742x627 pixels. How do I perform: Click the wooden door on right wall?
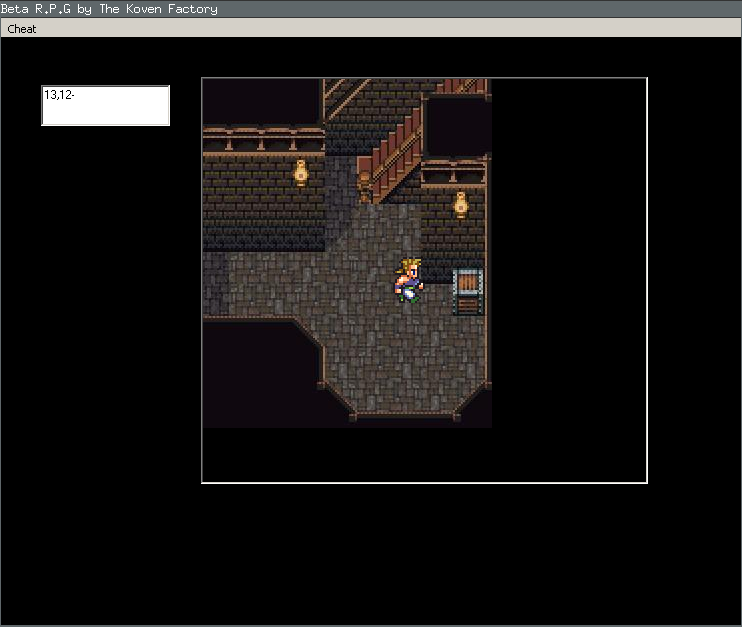[x=468, y=291]
